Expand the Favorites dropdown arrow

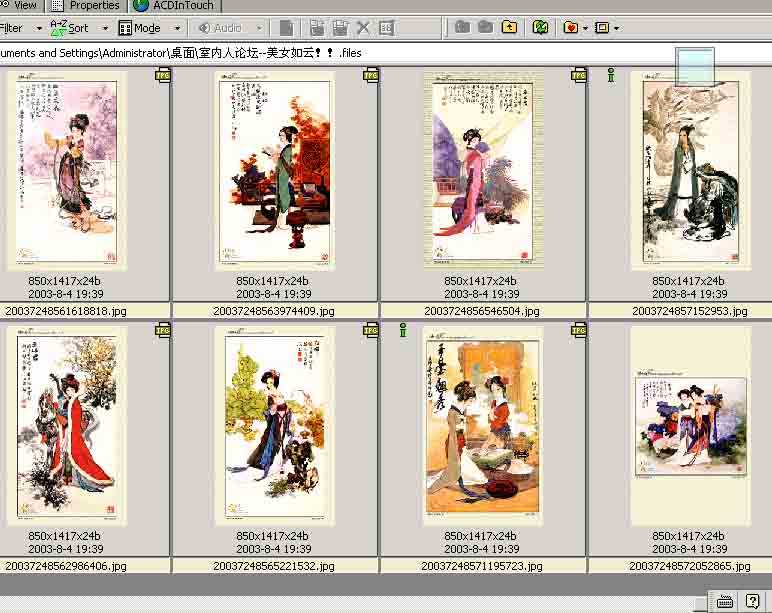click(585, 29)
